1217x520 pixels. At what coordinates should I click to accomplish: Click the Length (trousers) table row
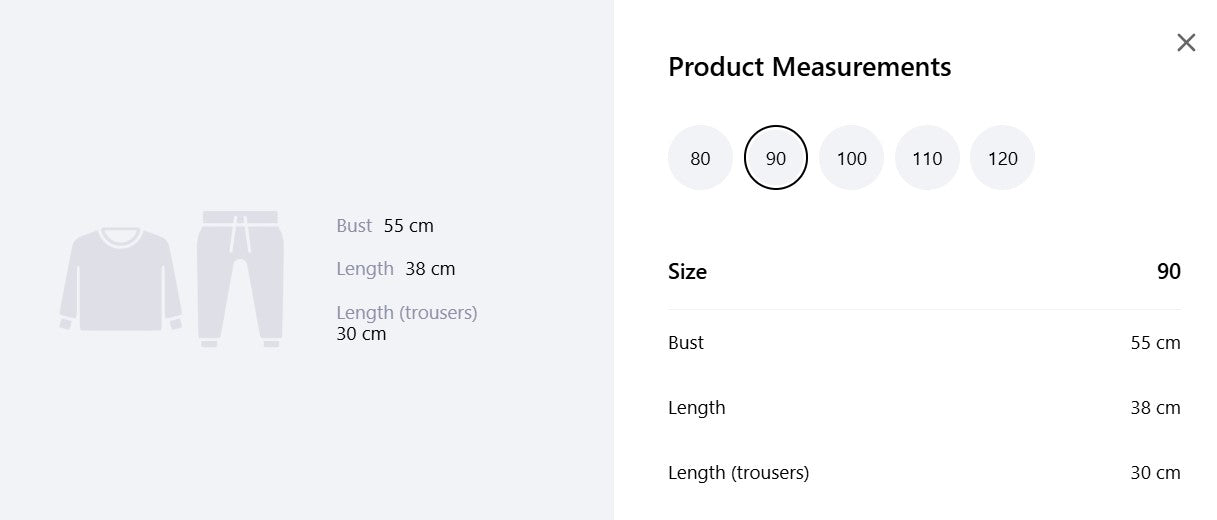[x=924, y=473]
